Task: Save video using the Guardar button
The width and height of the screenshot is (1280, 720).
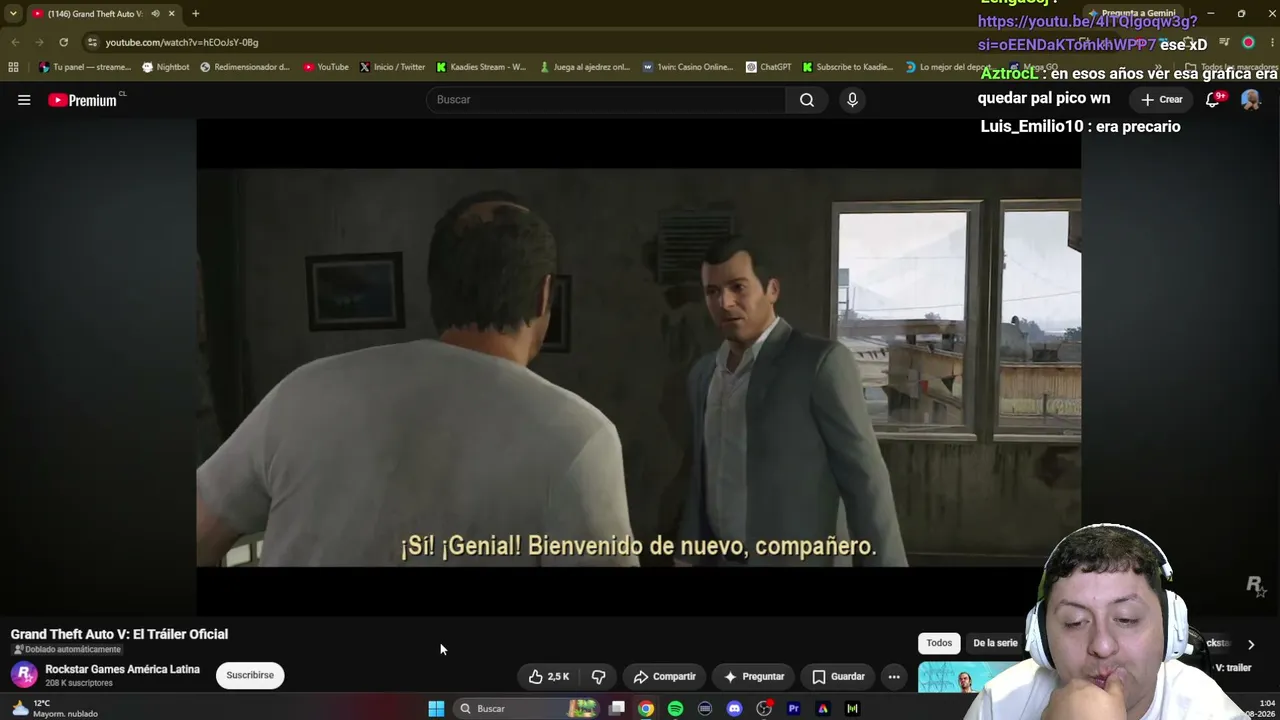Action: pos(838,677)
